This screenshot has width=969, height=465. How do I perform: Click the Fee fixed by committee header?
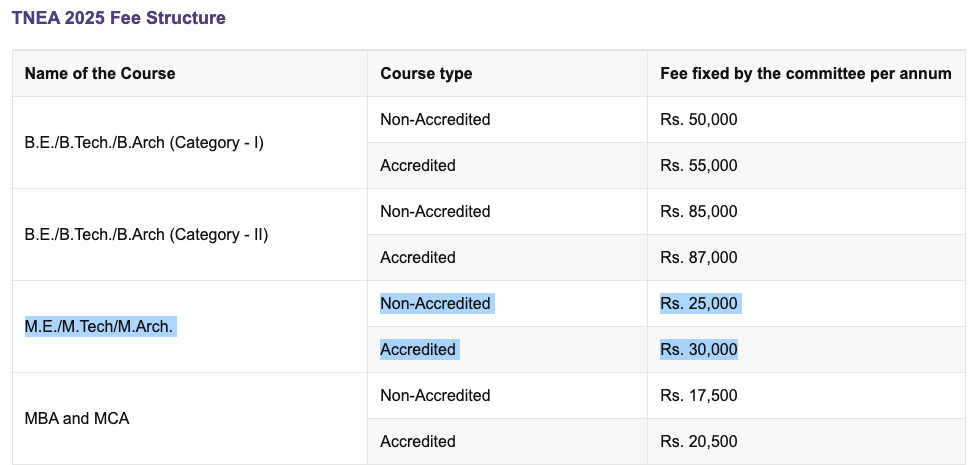point(805,73)
